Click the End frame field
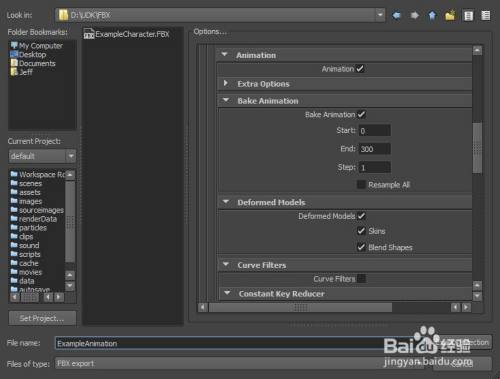500x379 pixels. 375,149
